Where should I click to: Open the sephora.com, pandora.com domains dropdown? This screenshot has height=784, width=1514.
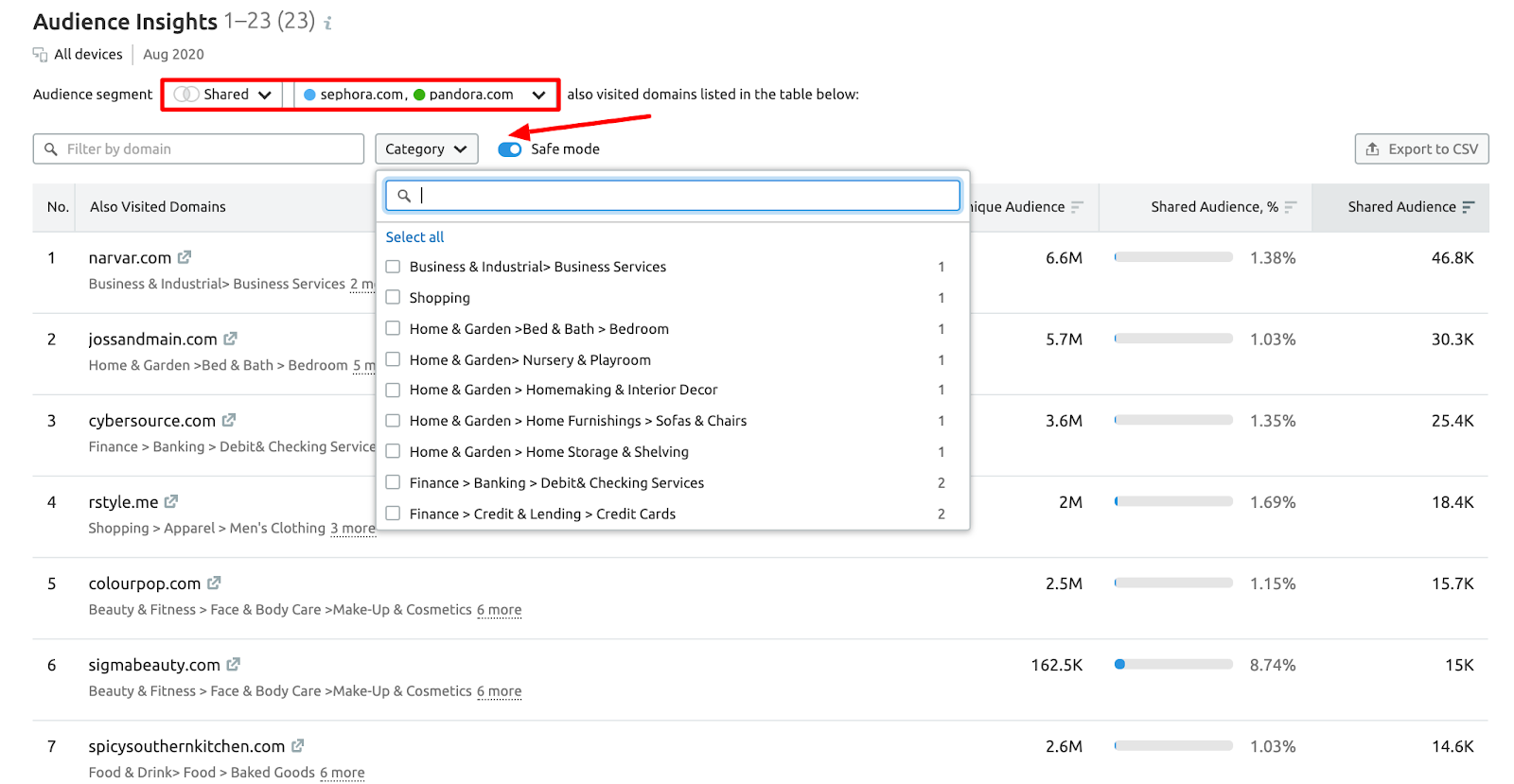coord(425,95)
